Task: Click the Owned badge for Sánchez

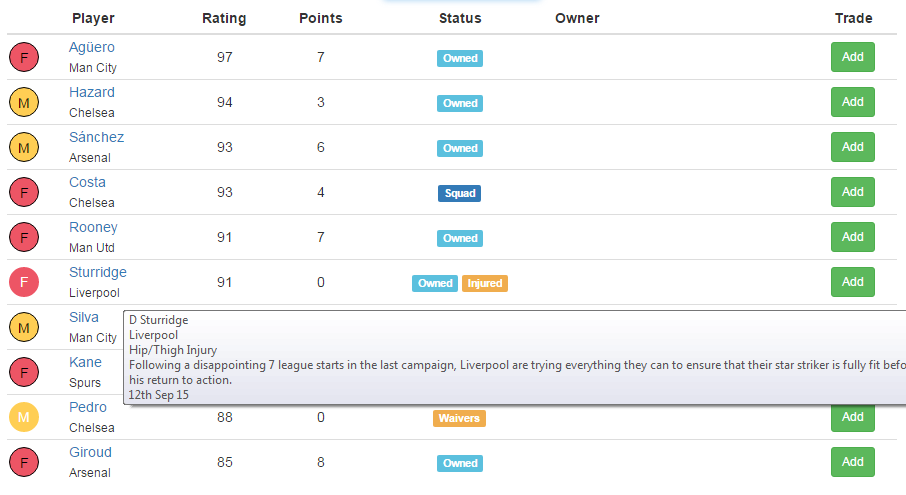Action: point(460,148)
